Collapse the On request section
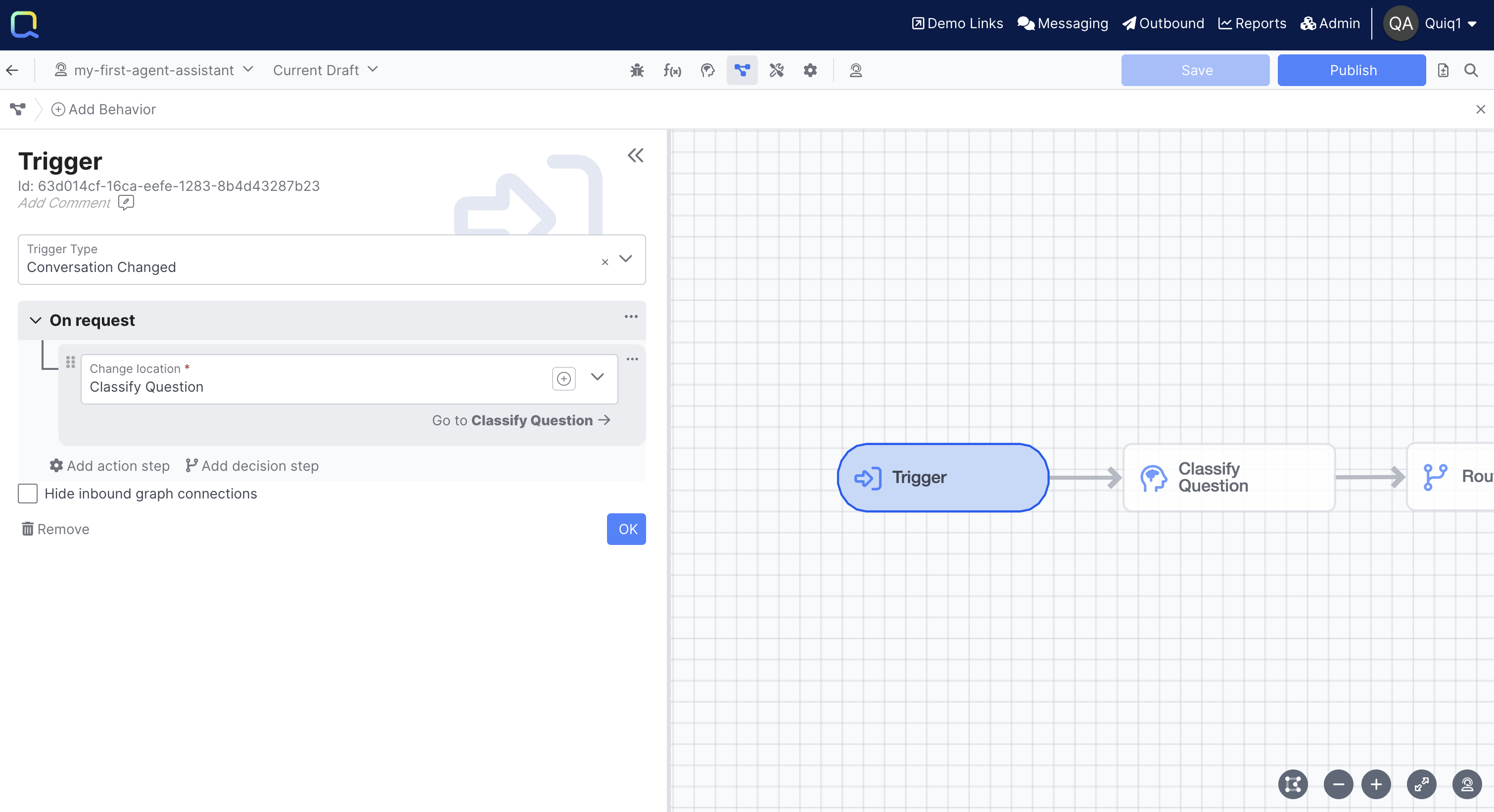Screen dimensions: 1494x812 36,320
